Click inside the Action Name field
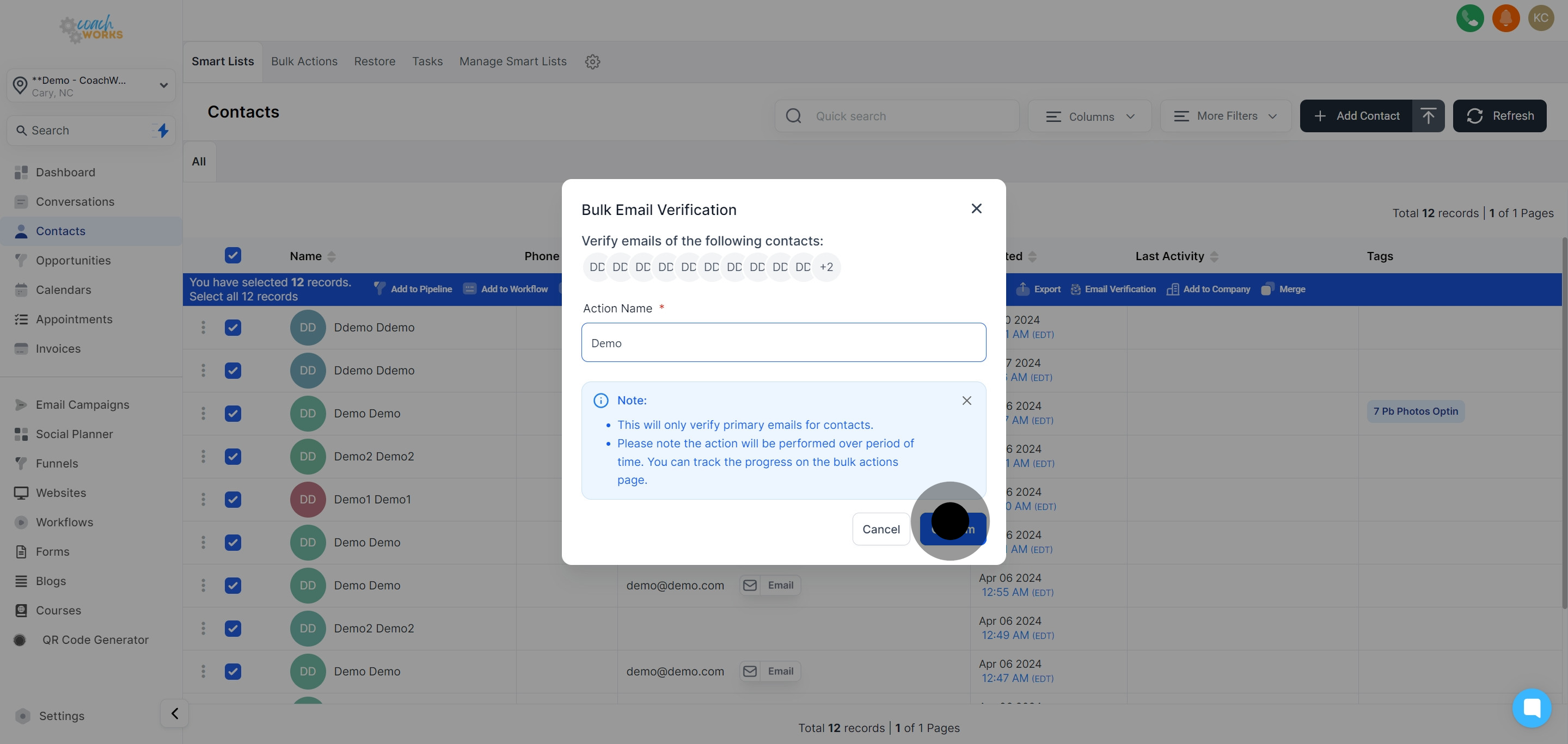 (783, 342)
